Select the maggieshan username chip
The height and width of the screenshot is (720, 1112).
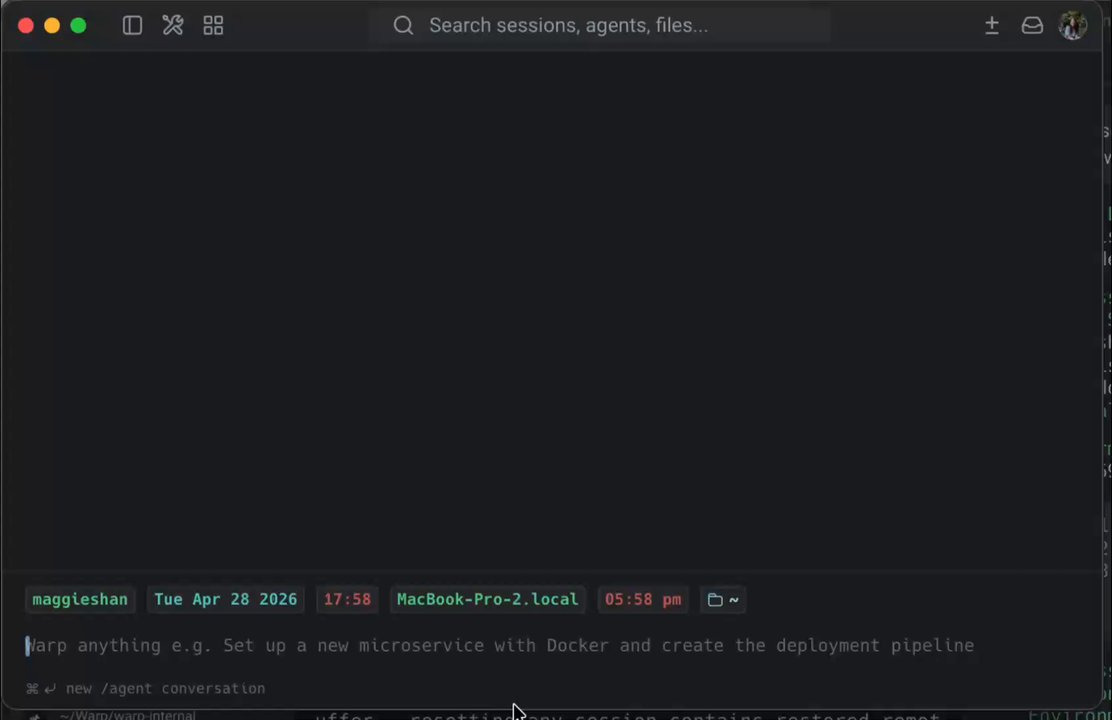click(x=80, y=600)
